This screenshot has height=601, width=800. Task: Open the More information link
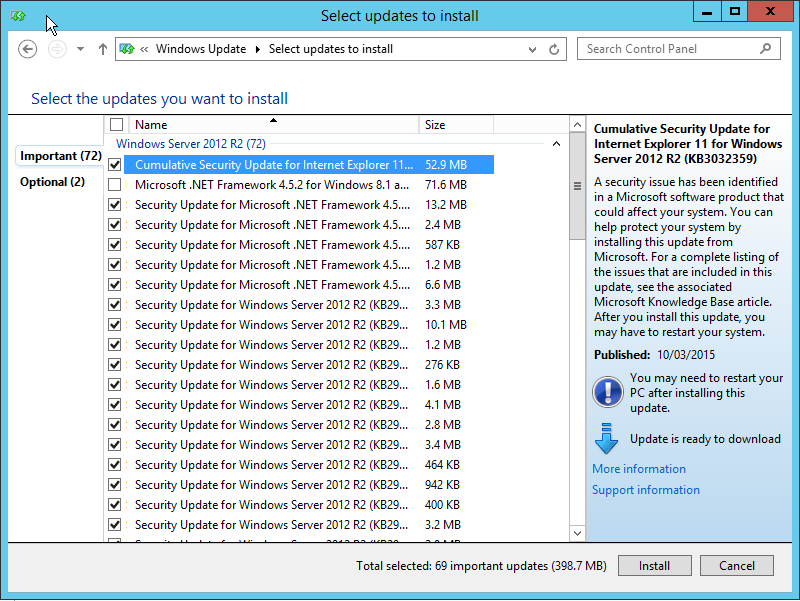pyautogui.click(x=639, y=469)
